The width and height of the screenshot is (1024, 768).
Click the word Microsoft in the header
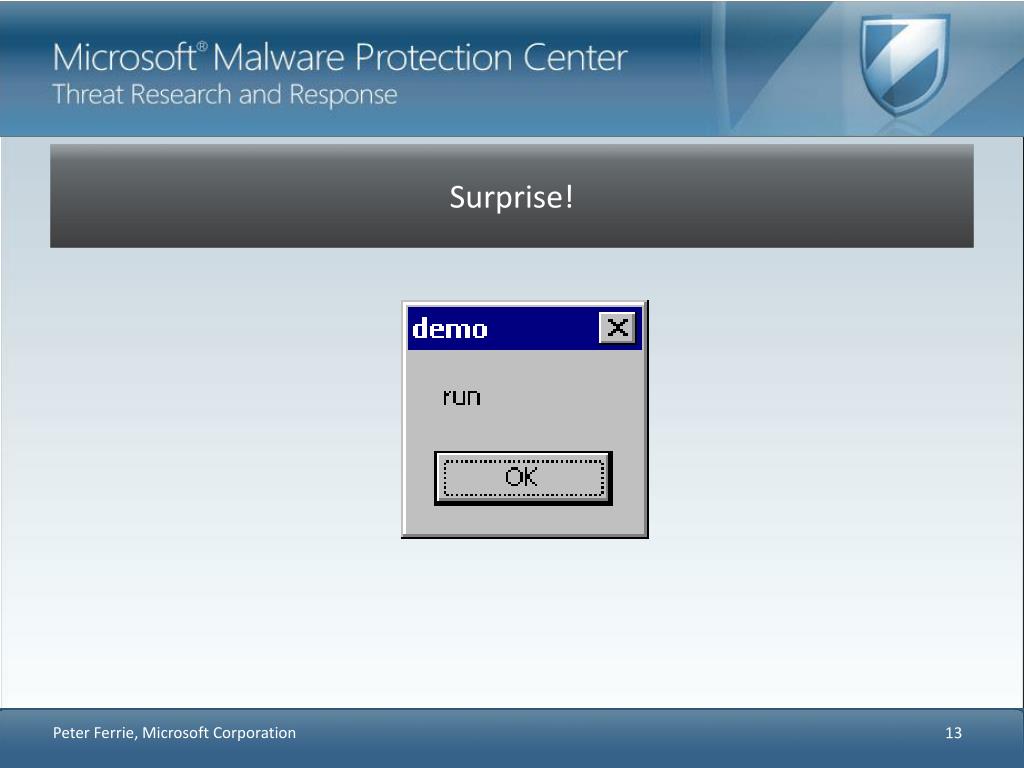[x=124, y=57]
